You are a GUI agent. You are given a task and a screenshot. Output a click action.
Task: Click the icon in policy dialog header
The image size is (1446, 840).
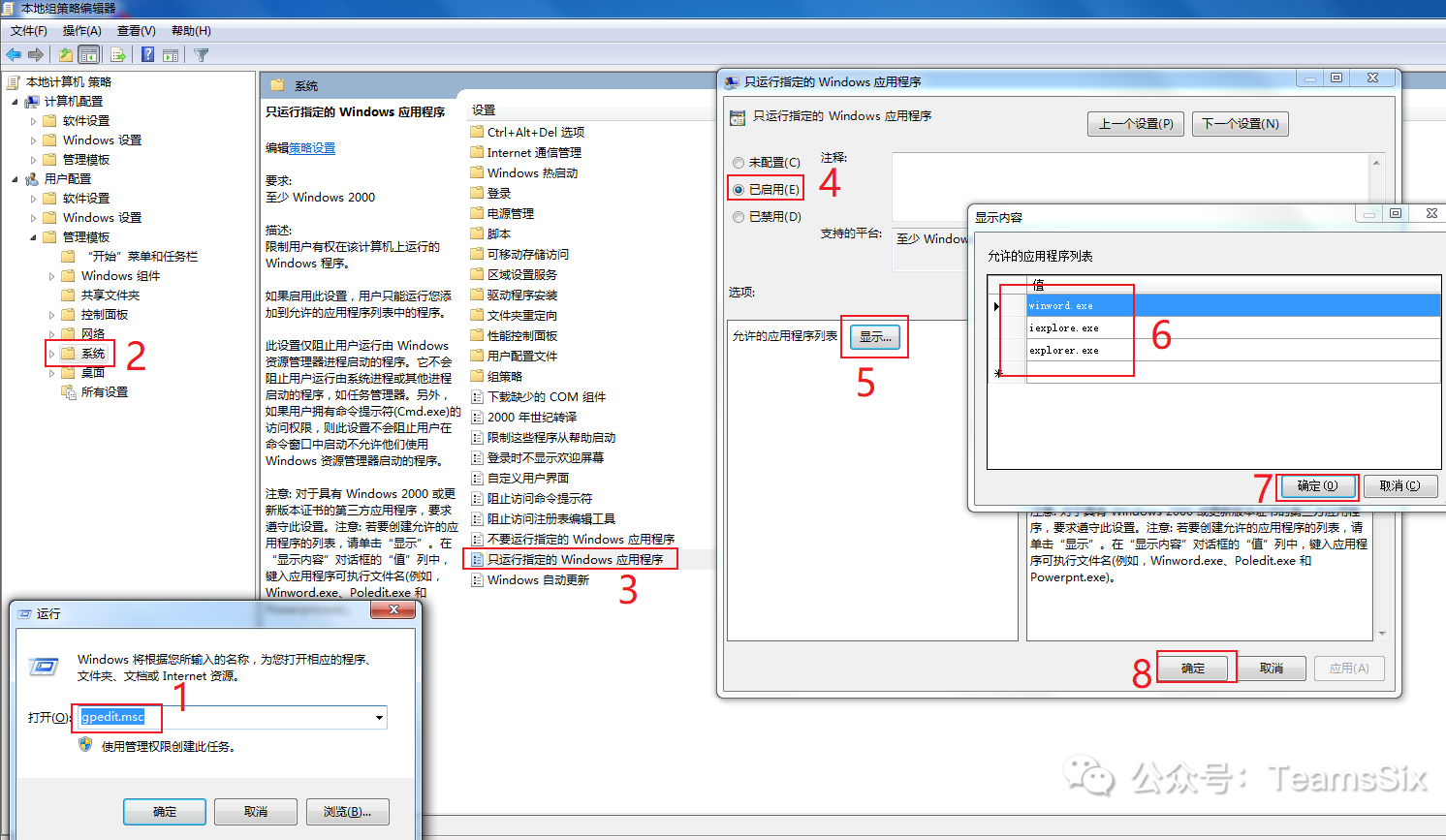(x=738, y=117)
